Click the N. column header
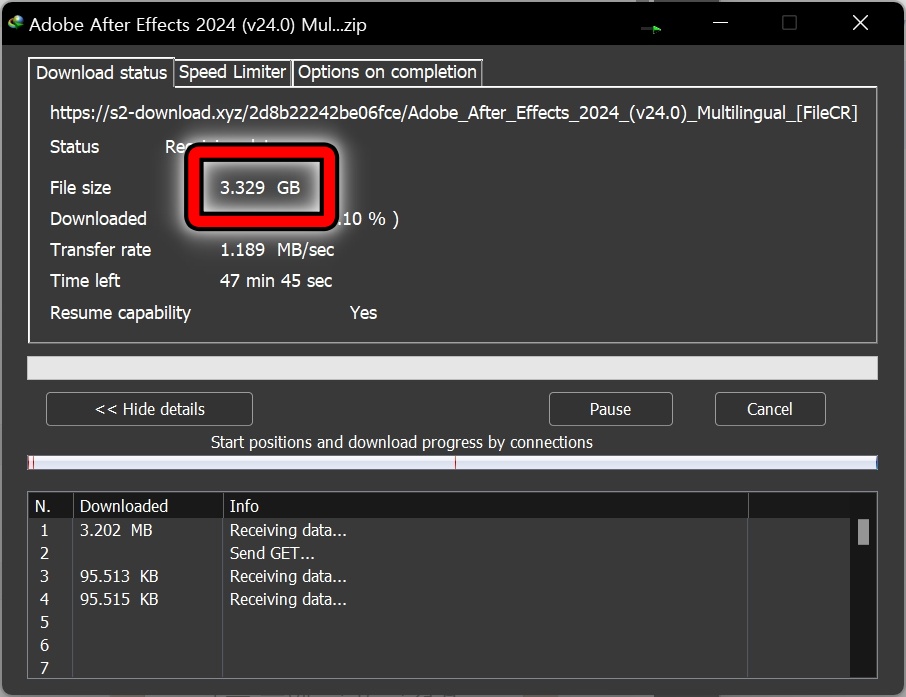 50,506
